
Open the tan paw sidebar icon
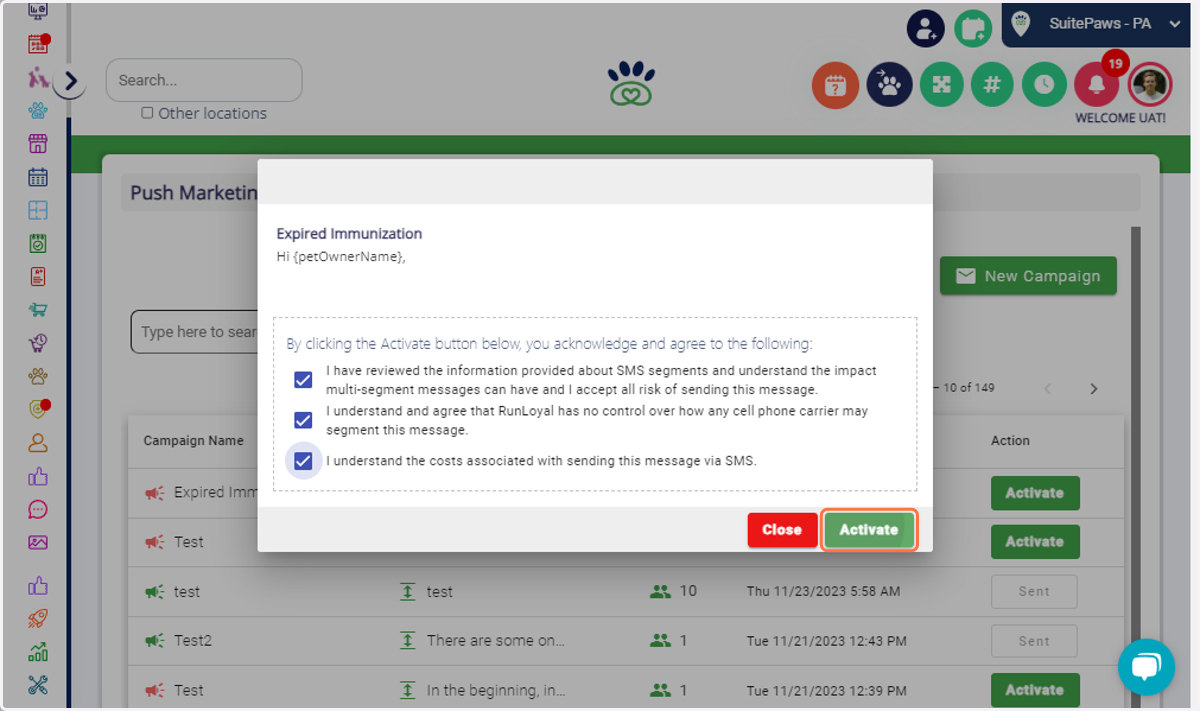point(38,377)
